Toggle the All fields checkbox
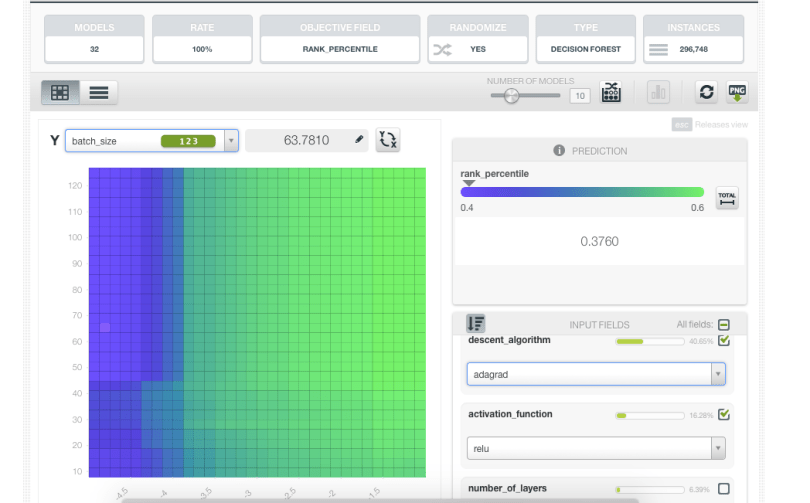The height and width of the screenshot is (503, 810). point(724,325)
